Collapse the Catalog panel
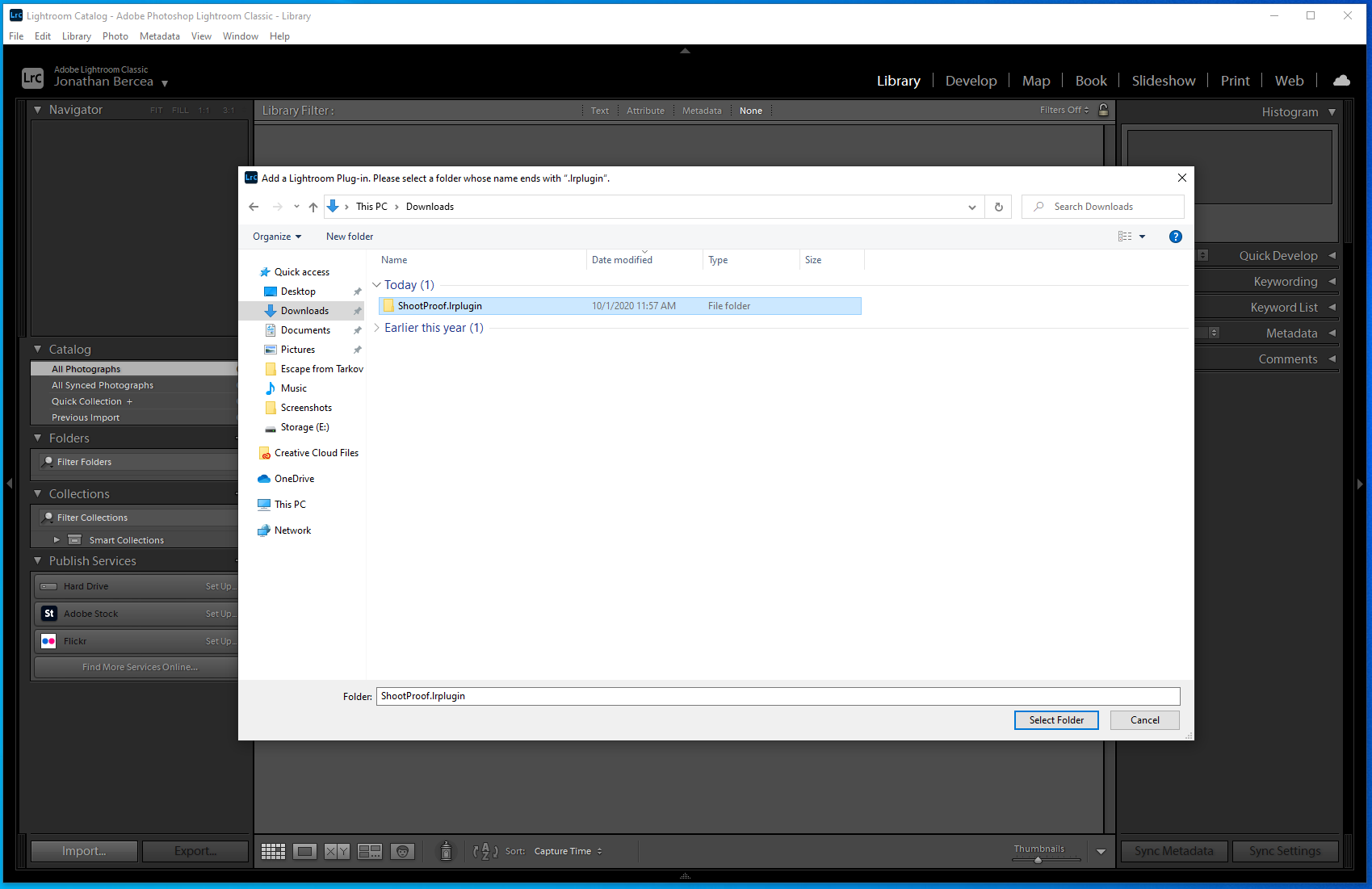This screenshot has height=889, width=1372. point(37,350)
